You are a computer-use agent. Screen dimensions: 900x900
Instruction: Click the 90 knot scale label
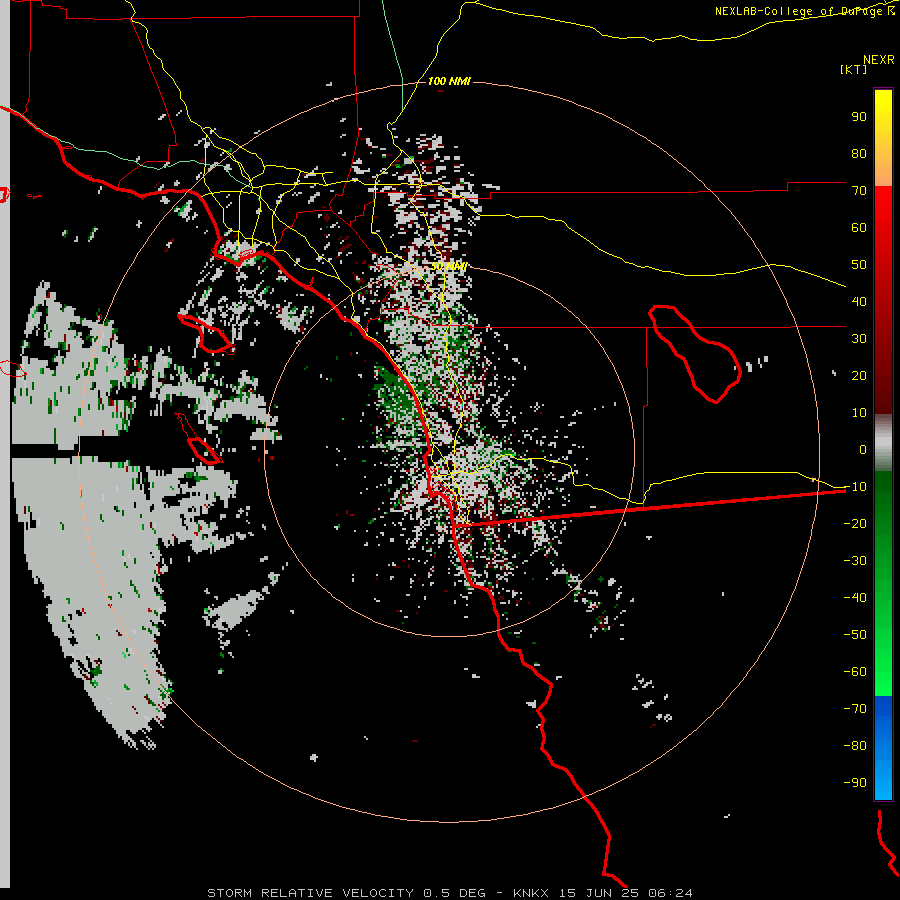point(859,117)
